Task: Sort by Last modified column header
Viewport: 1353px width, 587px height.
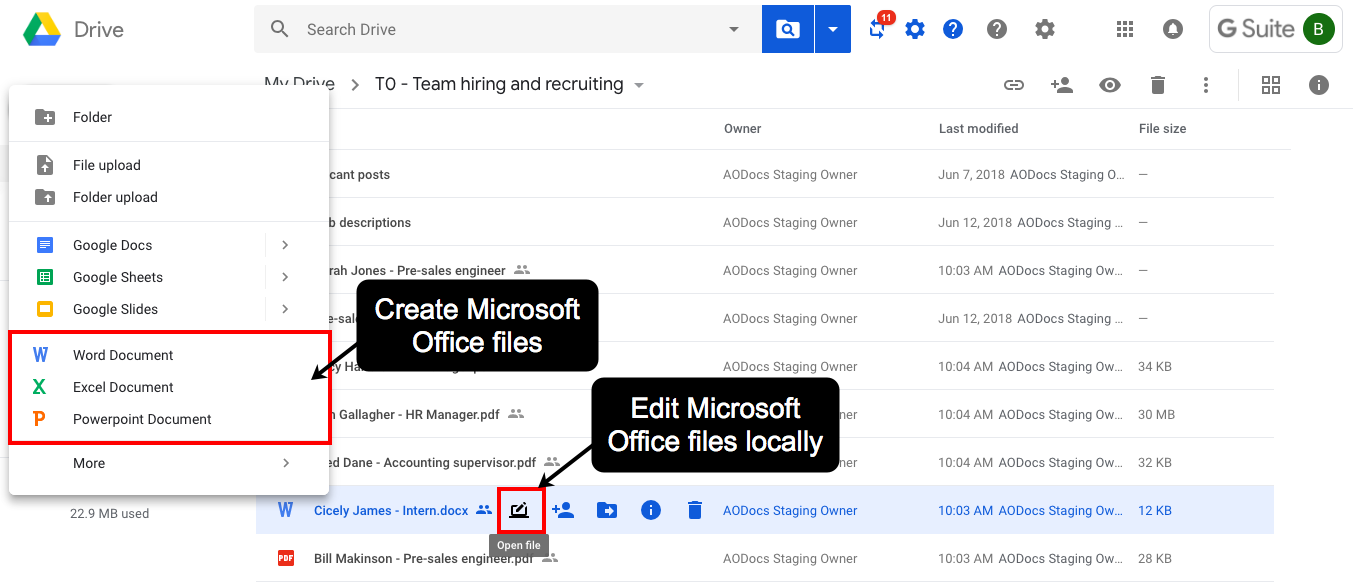Action: (x=979, y=128)
